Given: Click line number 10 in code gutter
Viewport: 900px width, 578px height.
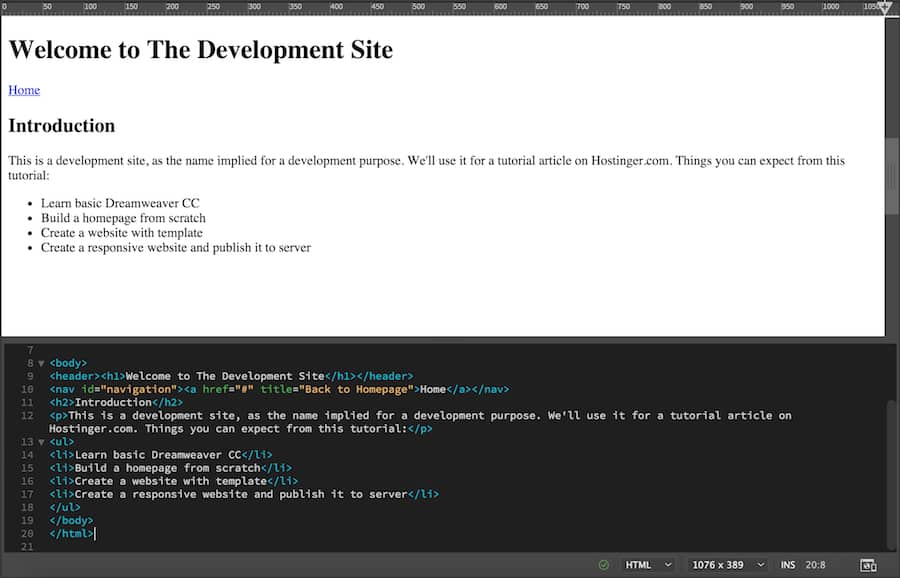Looking at the screenshot, I should 27,389.
